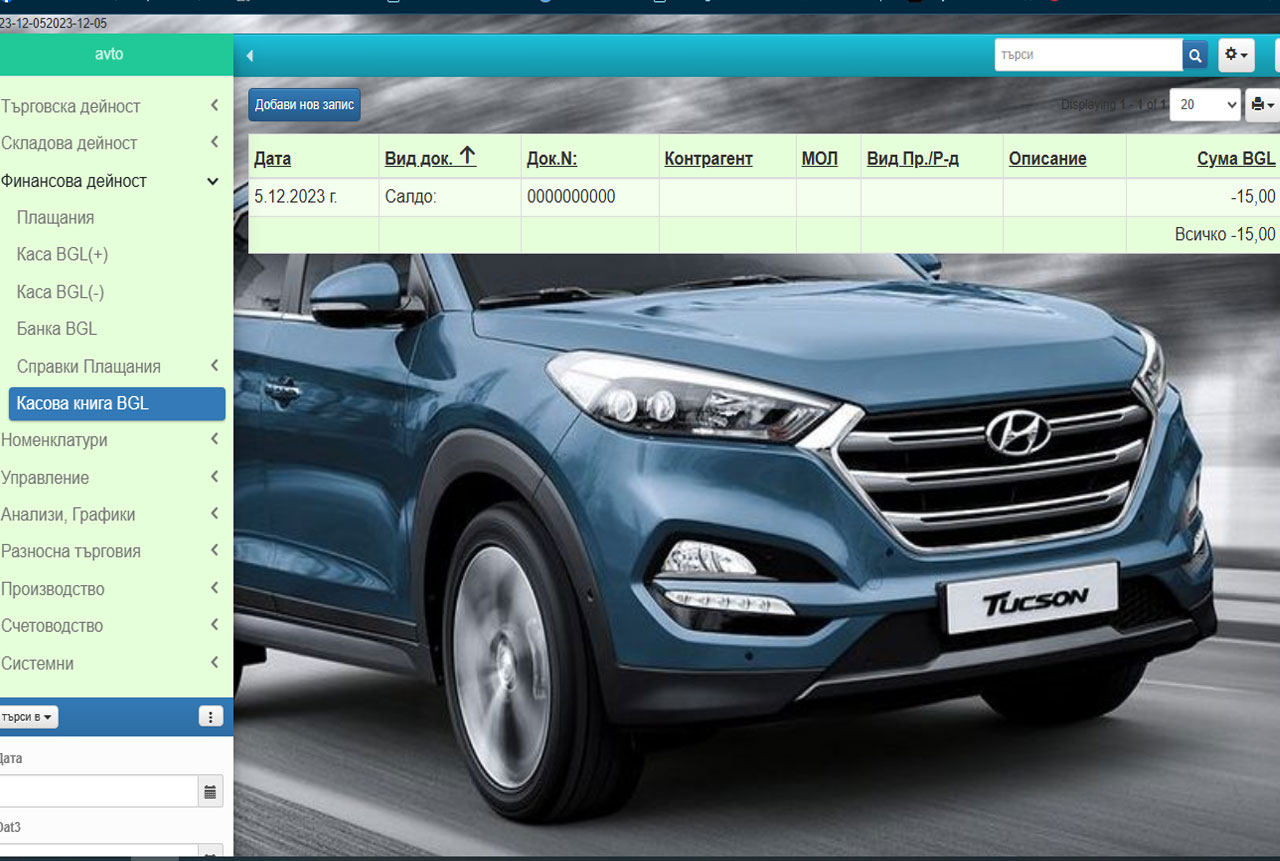1280x861 pixels.
Task: Click the search magnifier button
Action: [1195, 55]
